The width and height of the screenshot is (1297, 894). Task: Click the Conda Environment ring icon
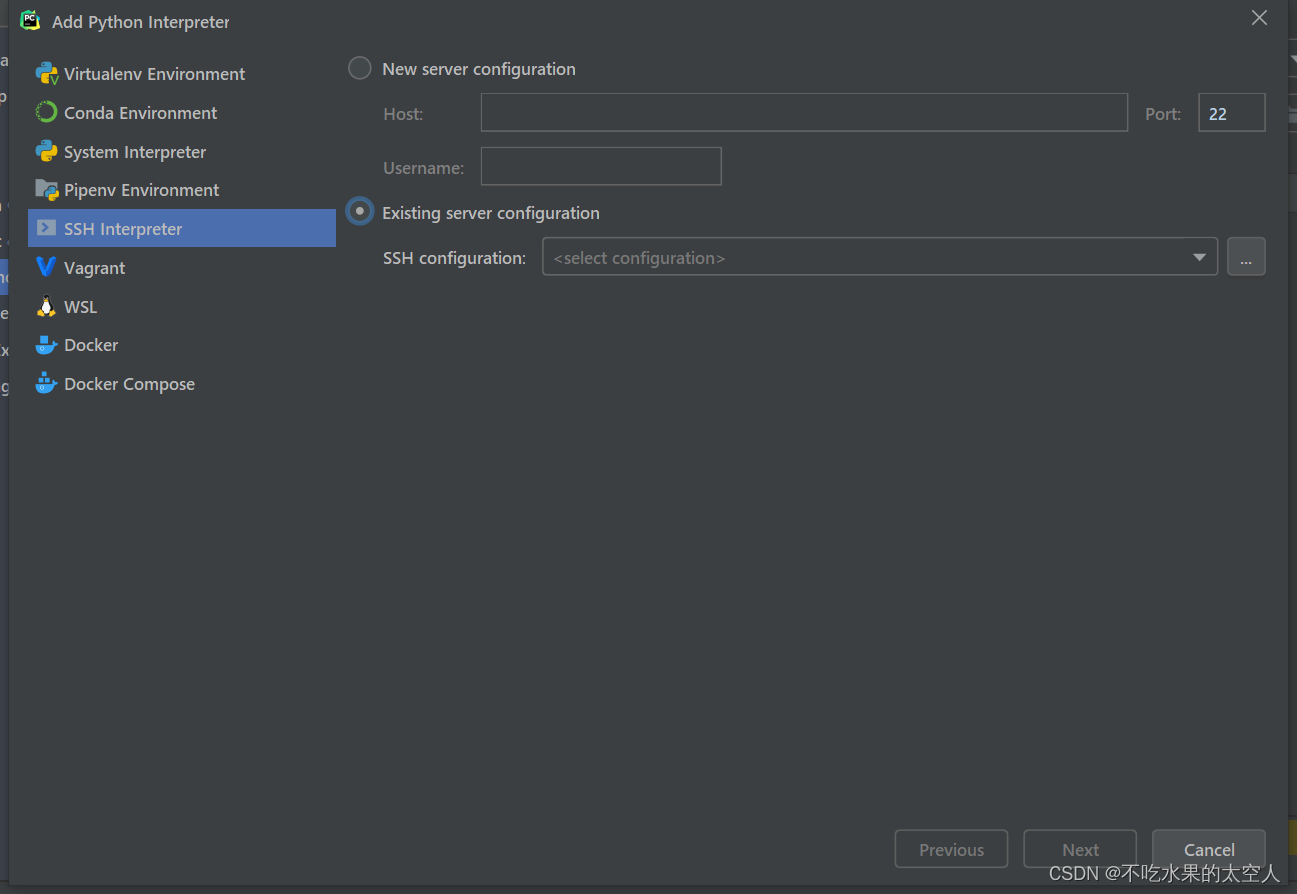(46, 112)
